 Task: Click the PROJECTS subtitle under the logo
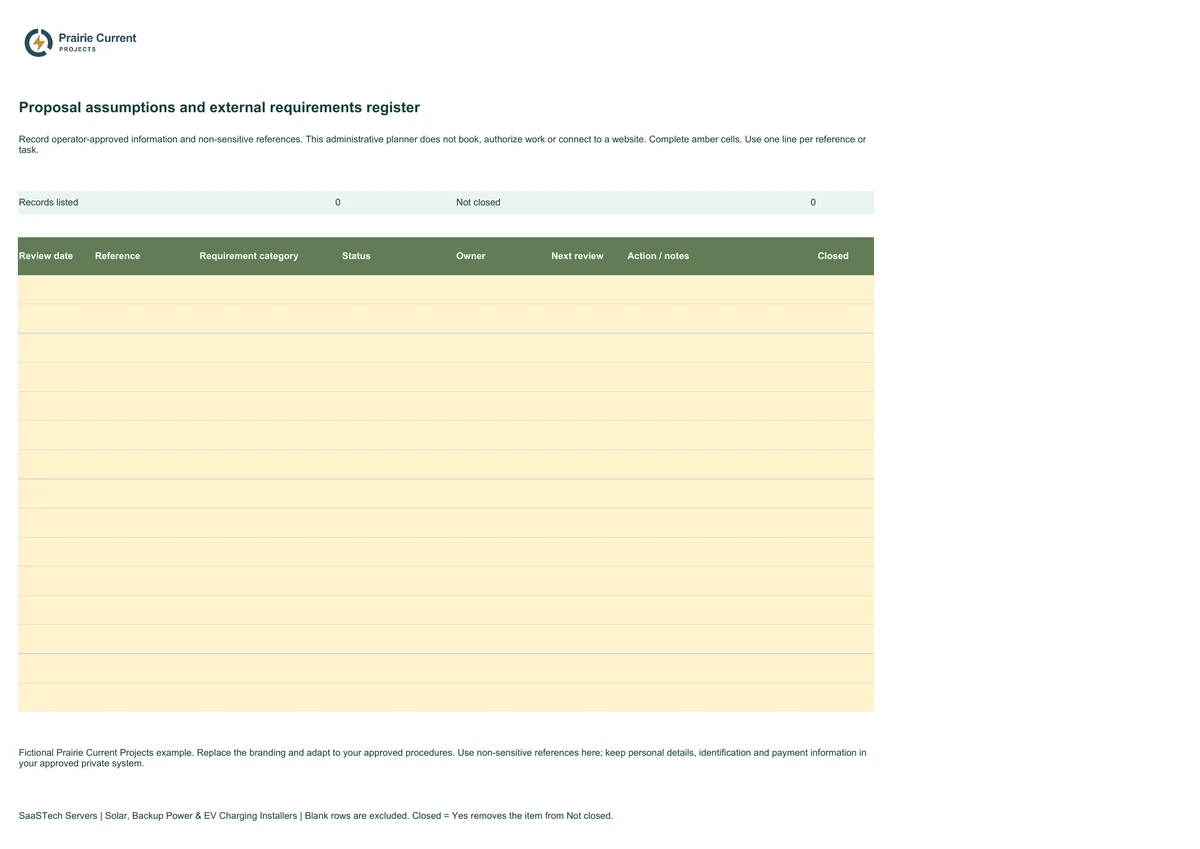(78, 50)
